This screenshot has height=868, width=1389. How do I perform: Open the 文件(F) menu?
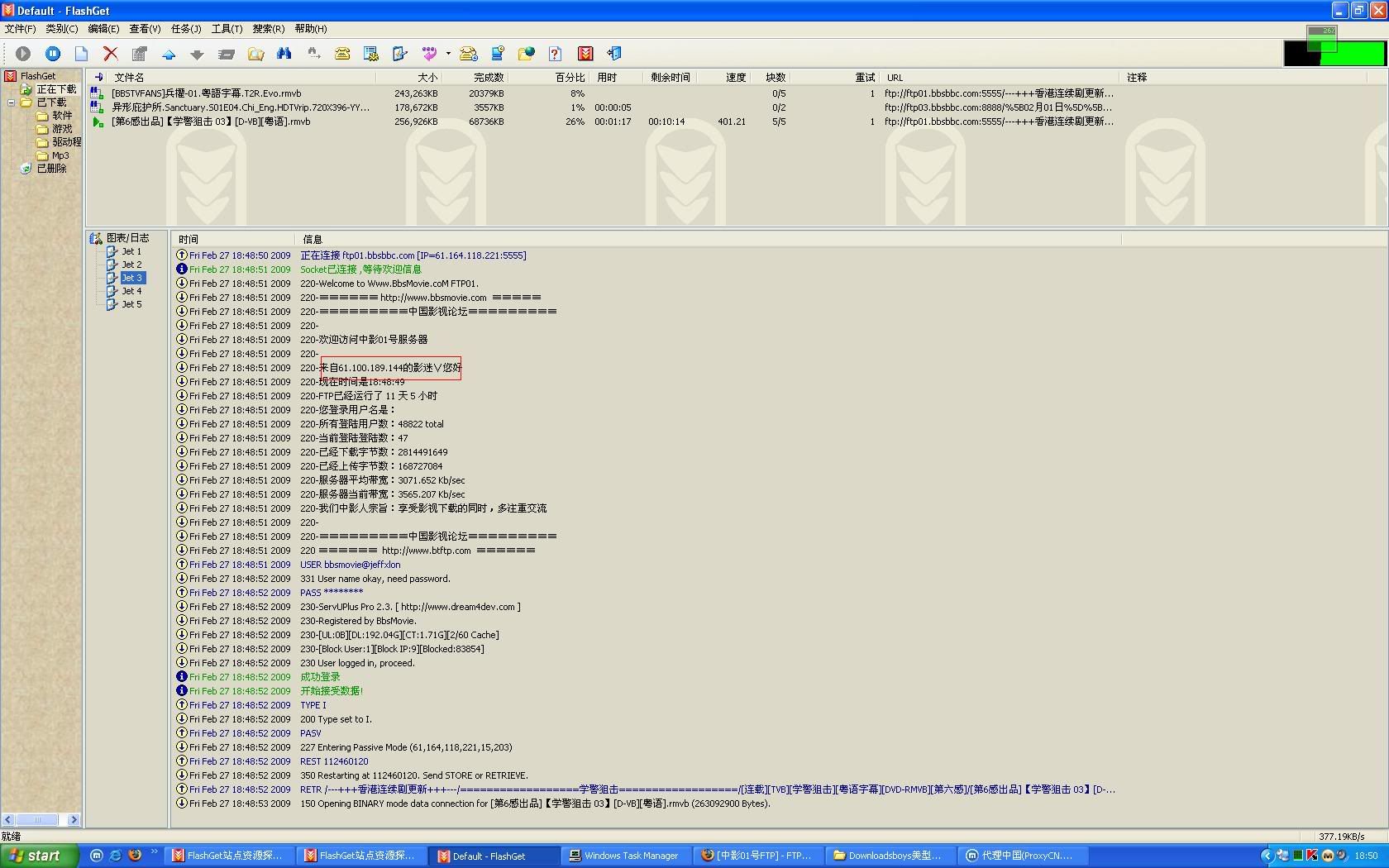pos(20,29)
